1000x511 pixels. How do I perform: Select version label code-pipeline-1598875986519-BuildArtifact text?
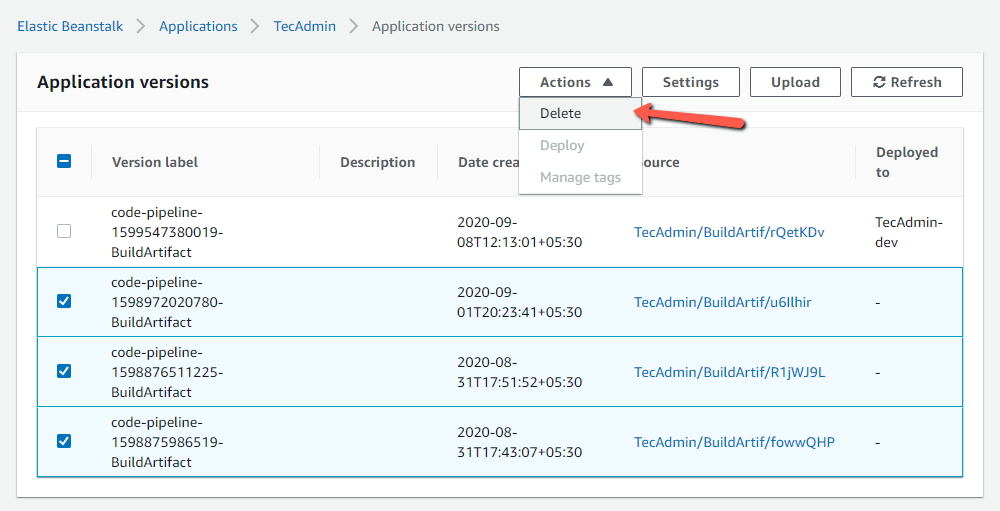point(167,443)
